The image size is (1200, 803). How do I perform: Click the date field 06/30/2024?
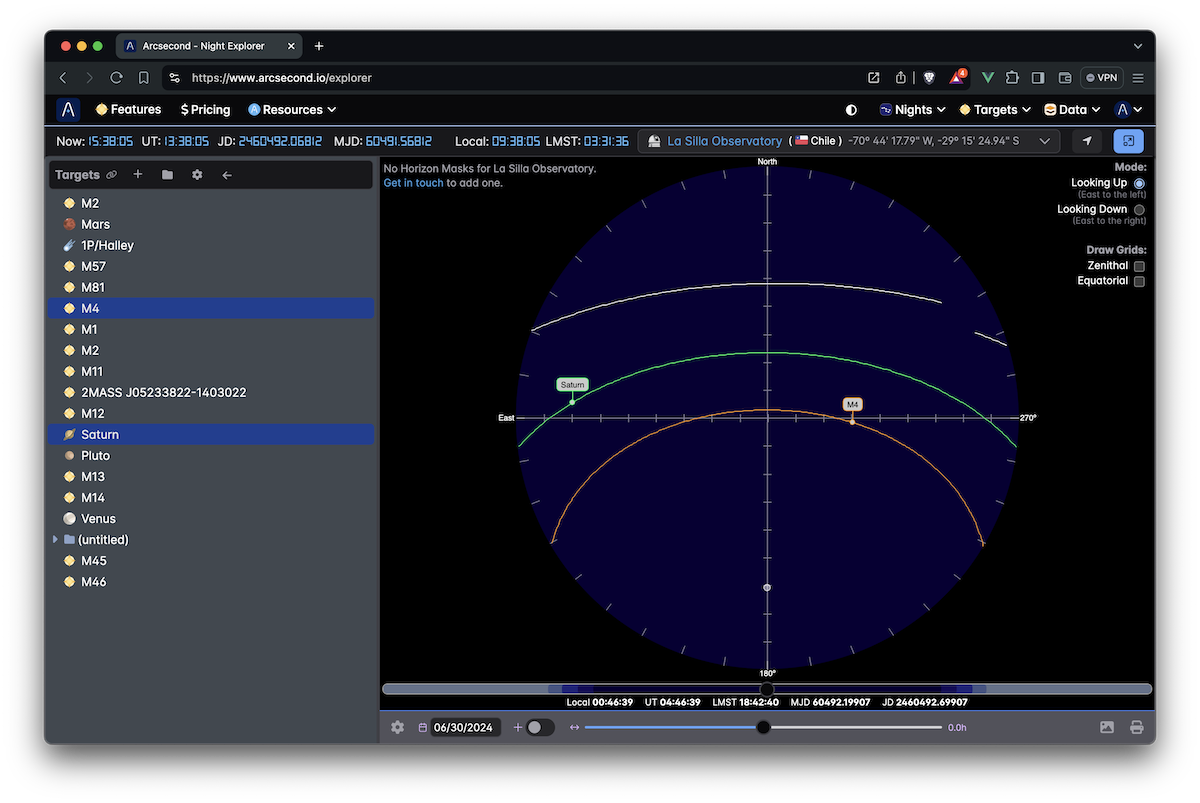pyautogui.click(x=463, y=727)
